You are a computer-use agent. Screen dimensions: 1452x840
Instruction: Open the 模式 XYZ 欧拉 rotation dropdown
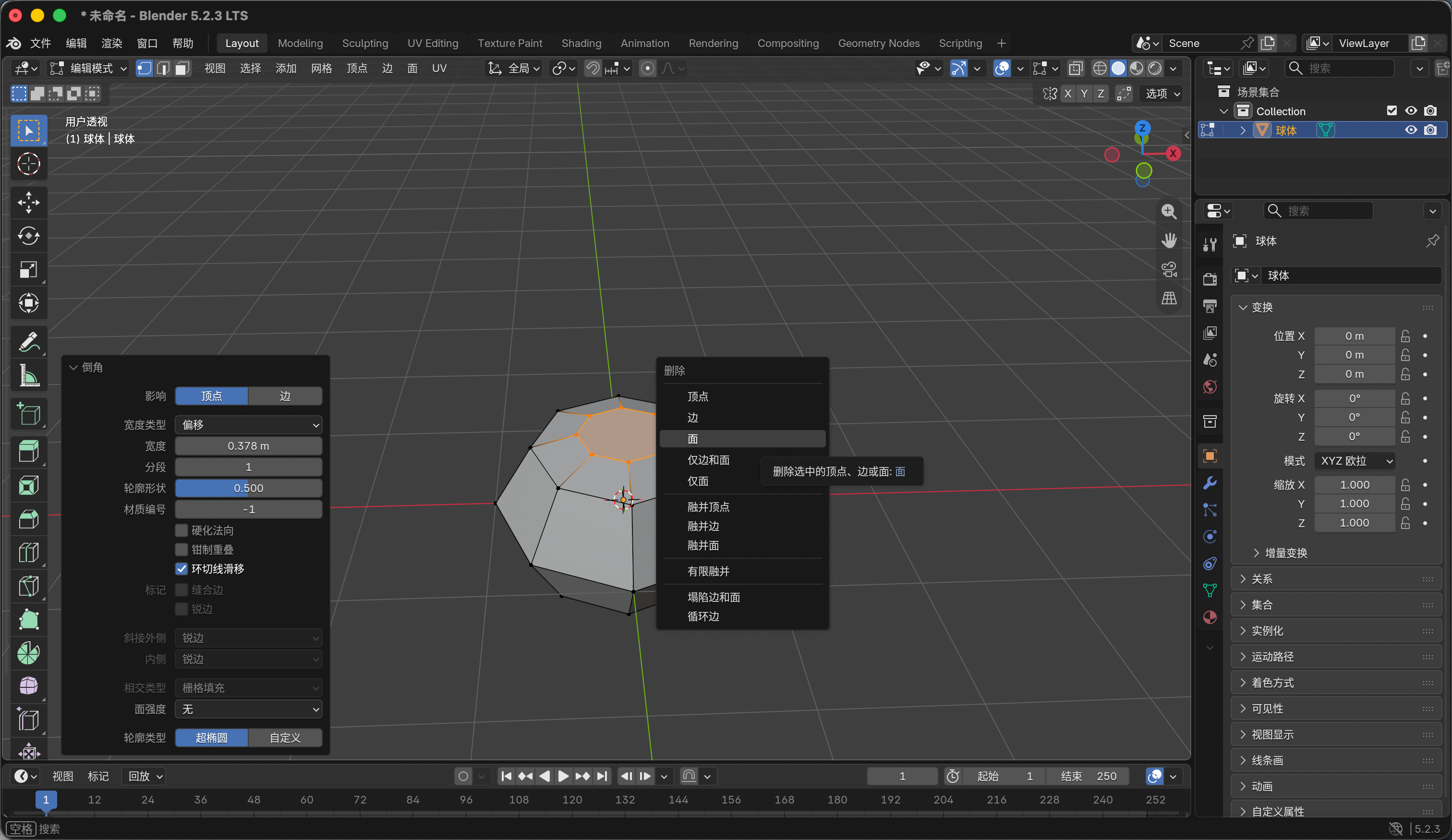coord(1354,461)
